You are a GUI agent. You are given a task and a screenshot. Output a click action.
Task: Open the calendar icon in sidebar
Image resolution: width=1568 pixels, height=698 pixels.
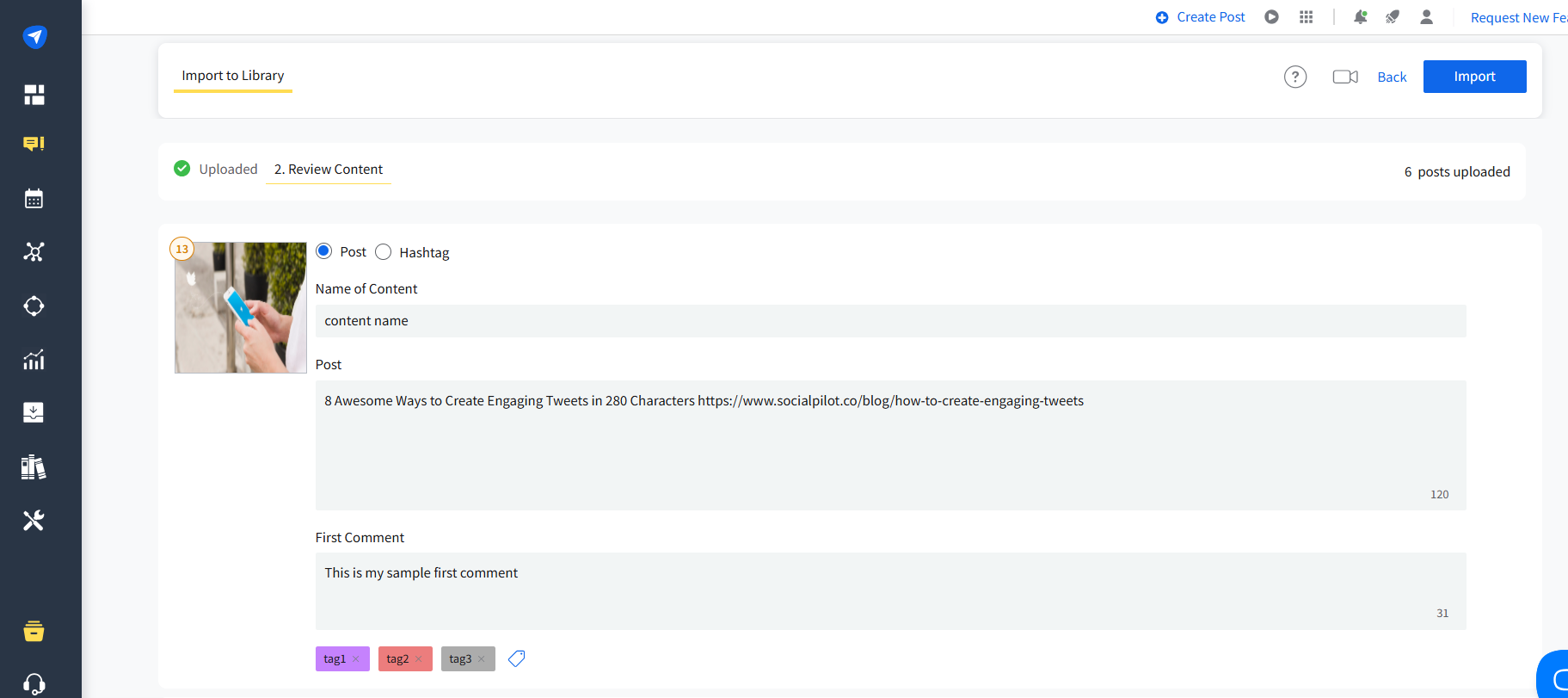click(x=34, y=199)
